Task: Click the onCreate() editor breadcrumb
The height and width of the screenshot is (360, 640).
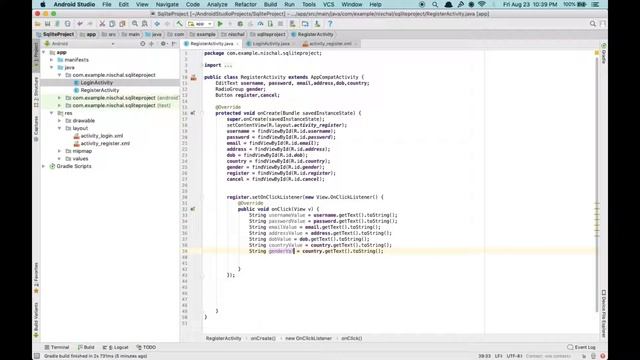Action: (x=263, y=338)
